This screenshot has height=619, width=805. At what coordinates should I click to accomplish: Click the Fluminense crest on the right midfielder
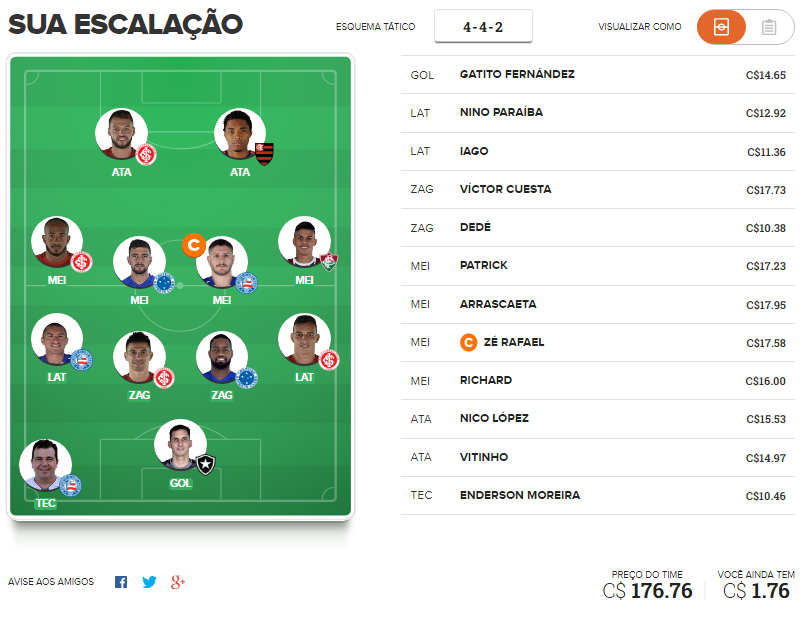point(329,262)
